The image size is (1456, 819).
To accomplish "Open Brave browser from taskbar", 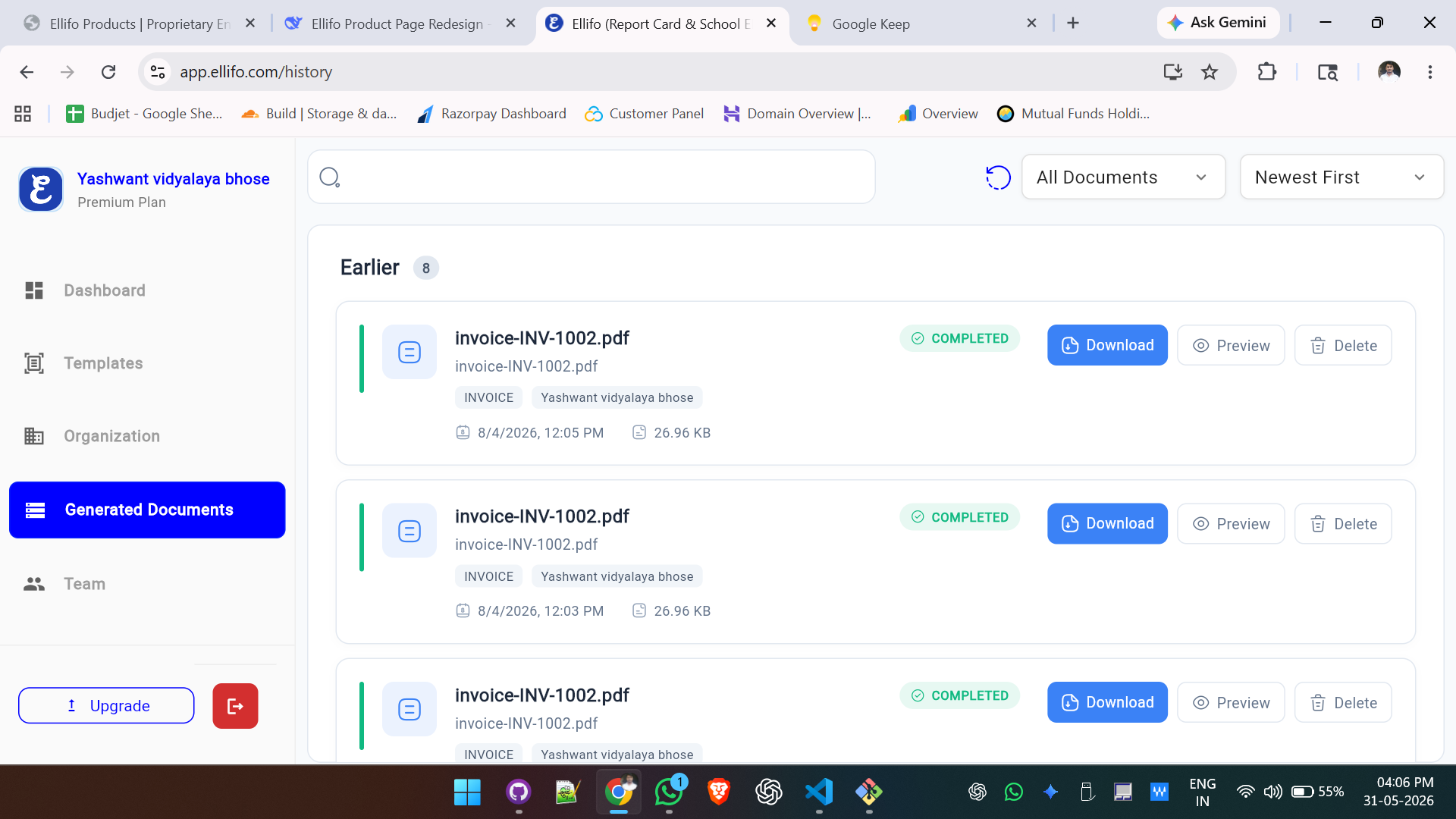I will (x=719, y=792).
